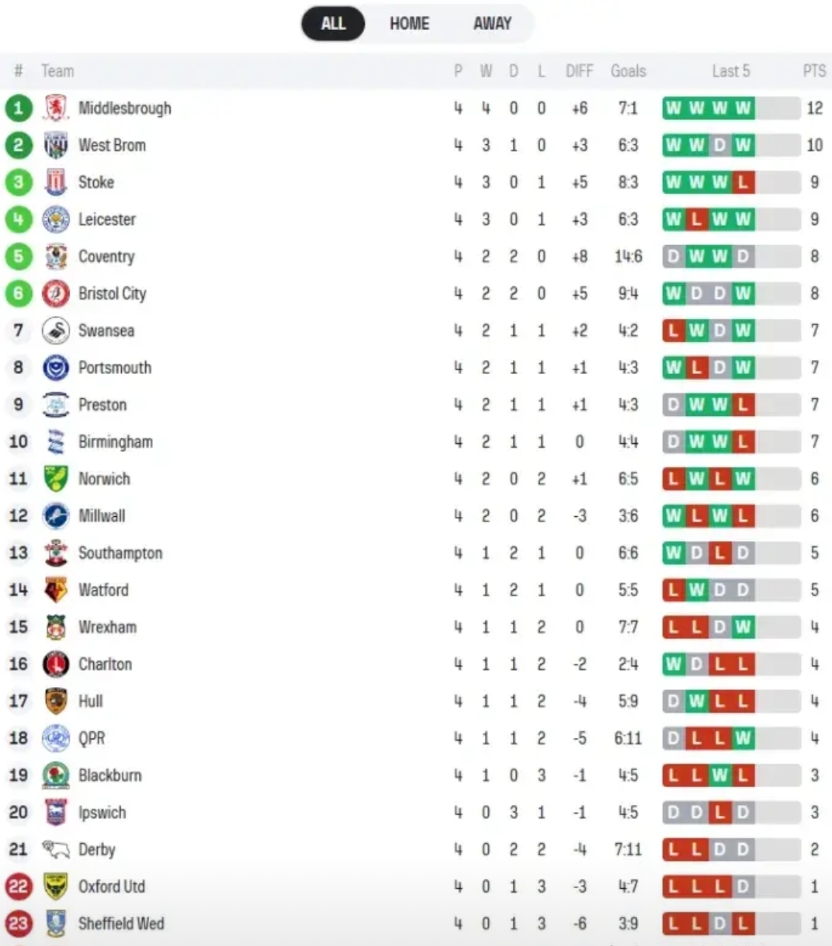Switch to the AWAY table tab
Screen dimensions: 832x946
pos(492,24)
